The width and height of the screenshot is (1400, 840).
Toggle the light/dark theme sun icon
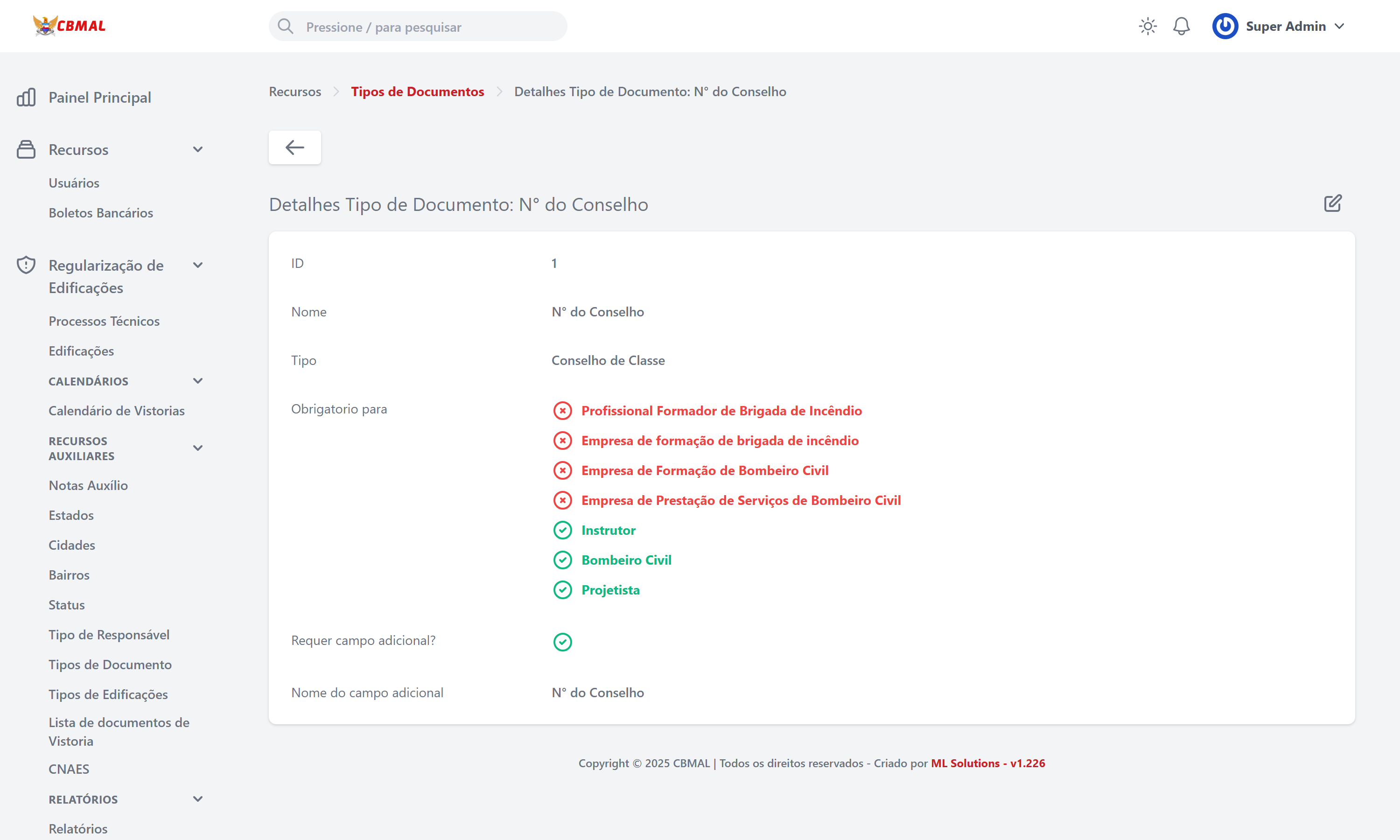1147,27
